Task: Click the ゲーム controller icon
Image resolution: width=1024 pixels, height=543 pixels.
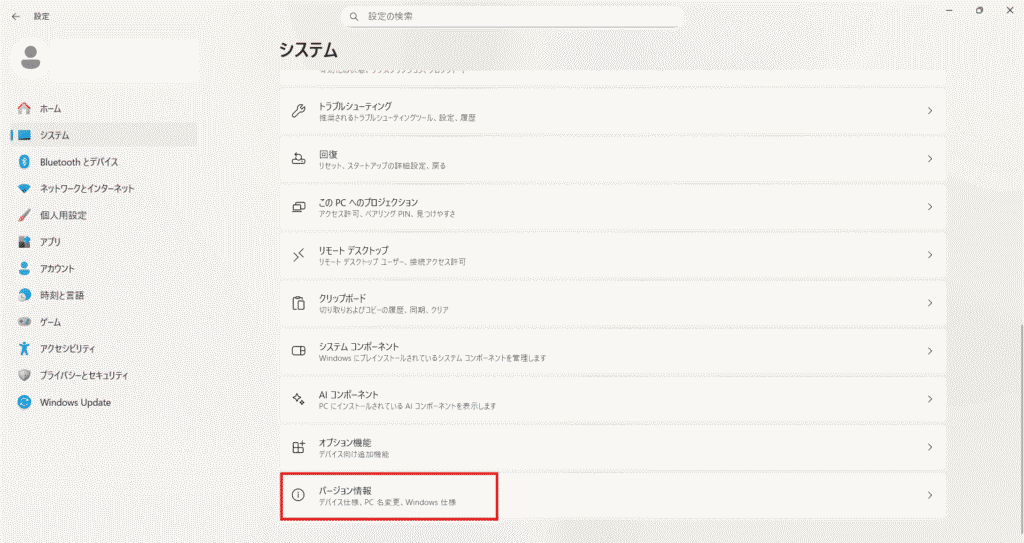Action: click(x=24, y=322)
